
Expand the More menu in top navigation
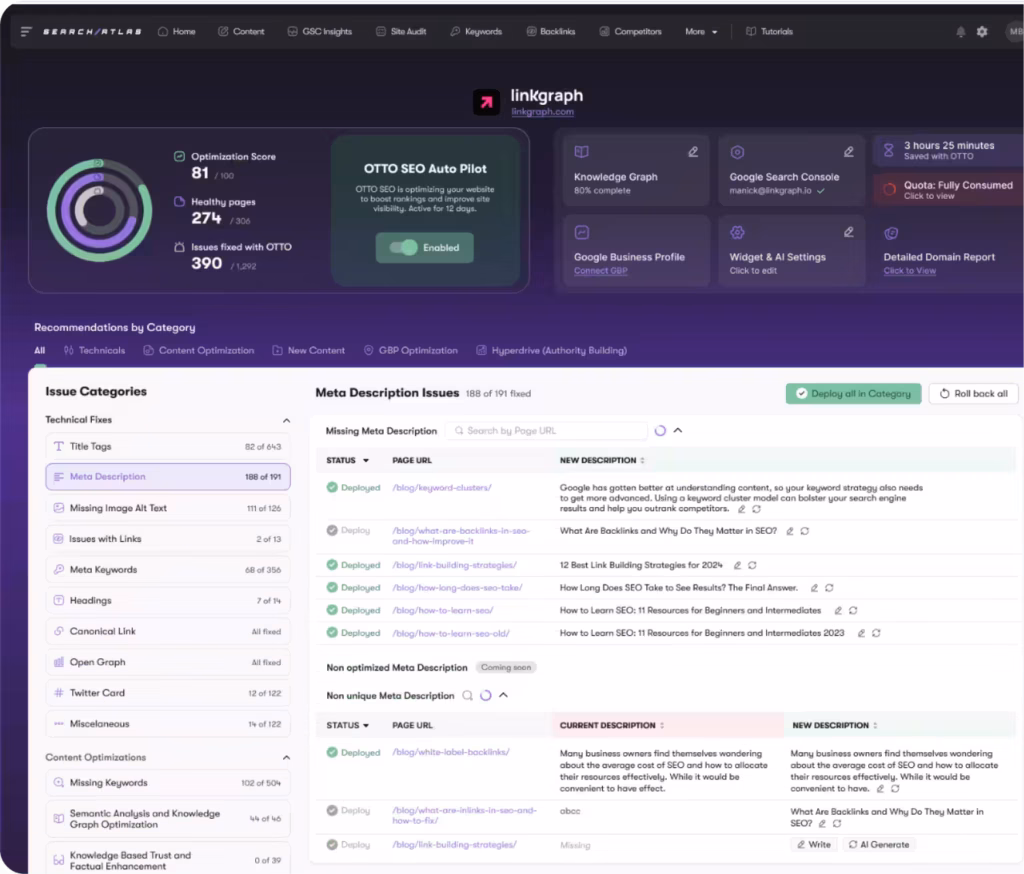pos(700,31)
